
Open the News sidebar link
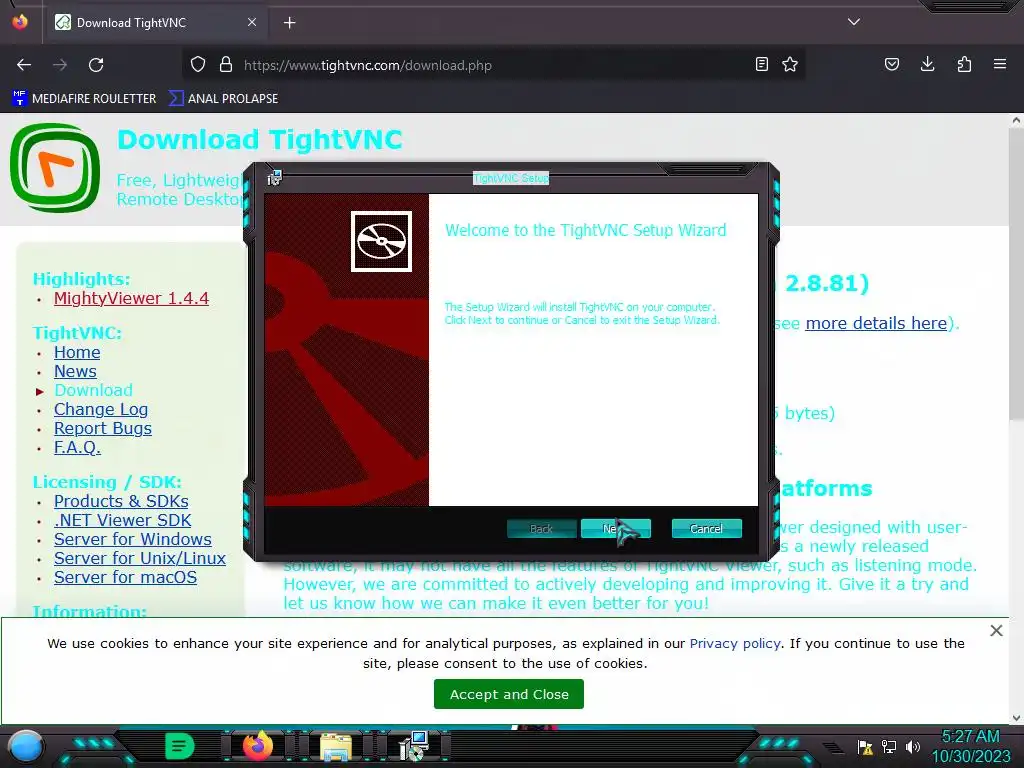pos(75,372)
